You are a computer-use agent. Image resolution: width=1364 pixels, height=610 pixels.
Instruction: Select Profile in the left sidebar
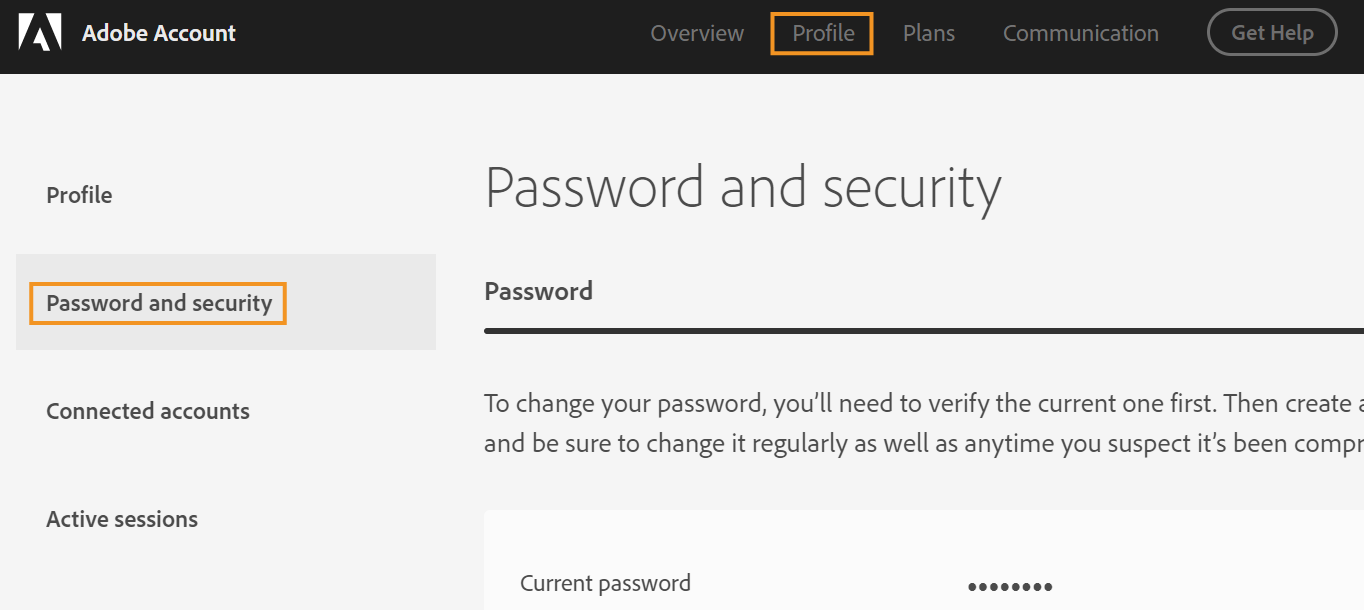coord(79,195)
